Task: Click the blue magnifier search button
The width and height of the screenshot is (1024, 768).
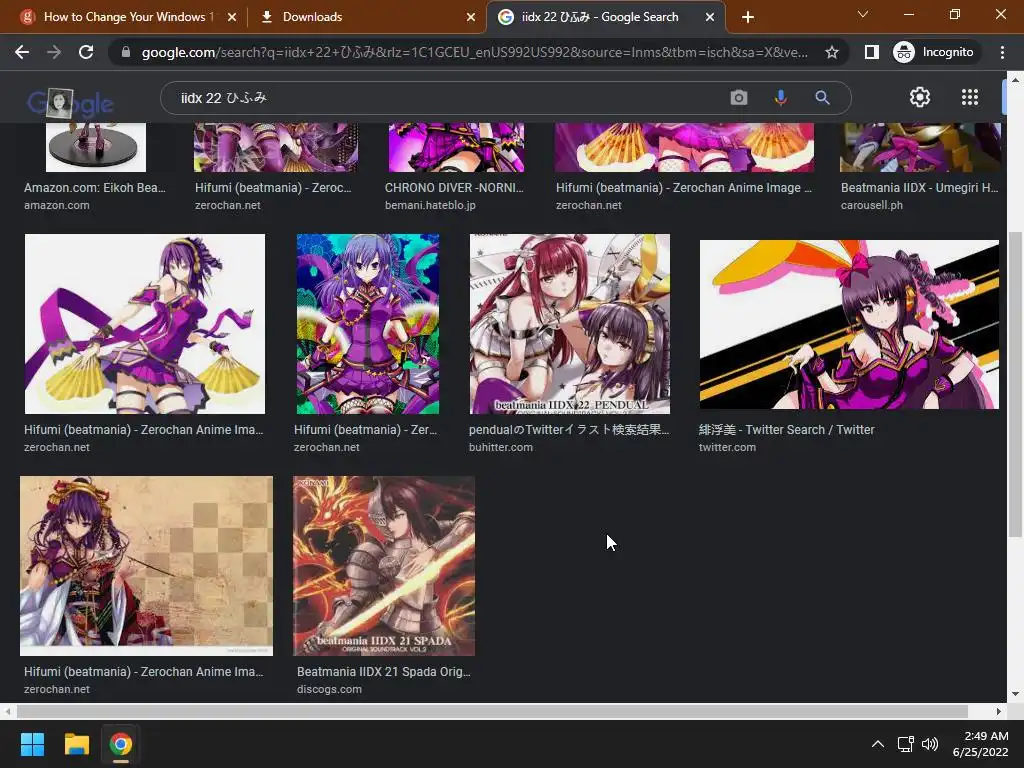Action: click(822, 98)
